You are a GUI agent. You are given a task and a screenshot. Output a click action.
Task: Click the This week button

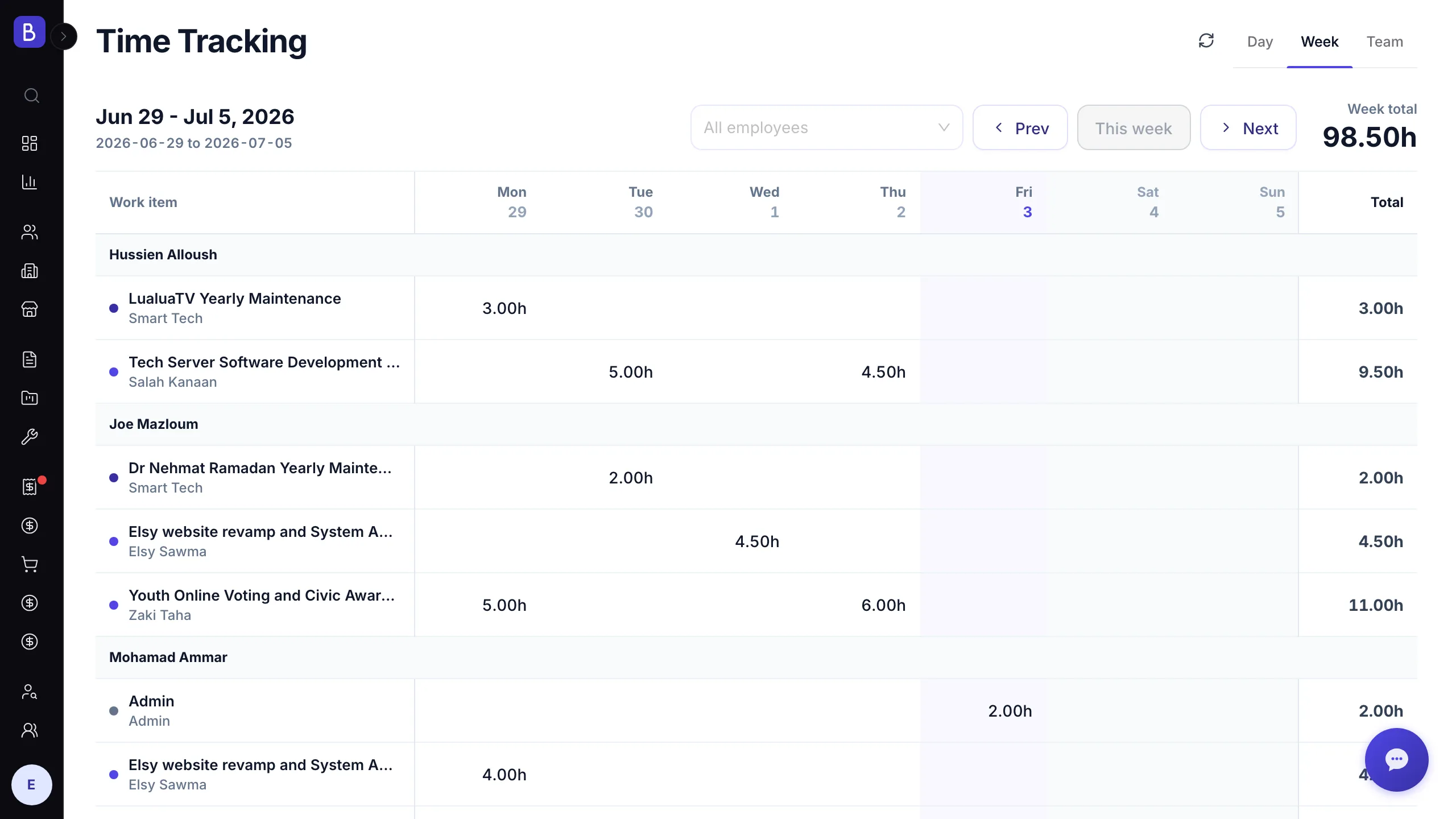[x=1134, y=127]
